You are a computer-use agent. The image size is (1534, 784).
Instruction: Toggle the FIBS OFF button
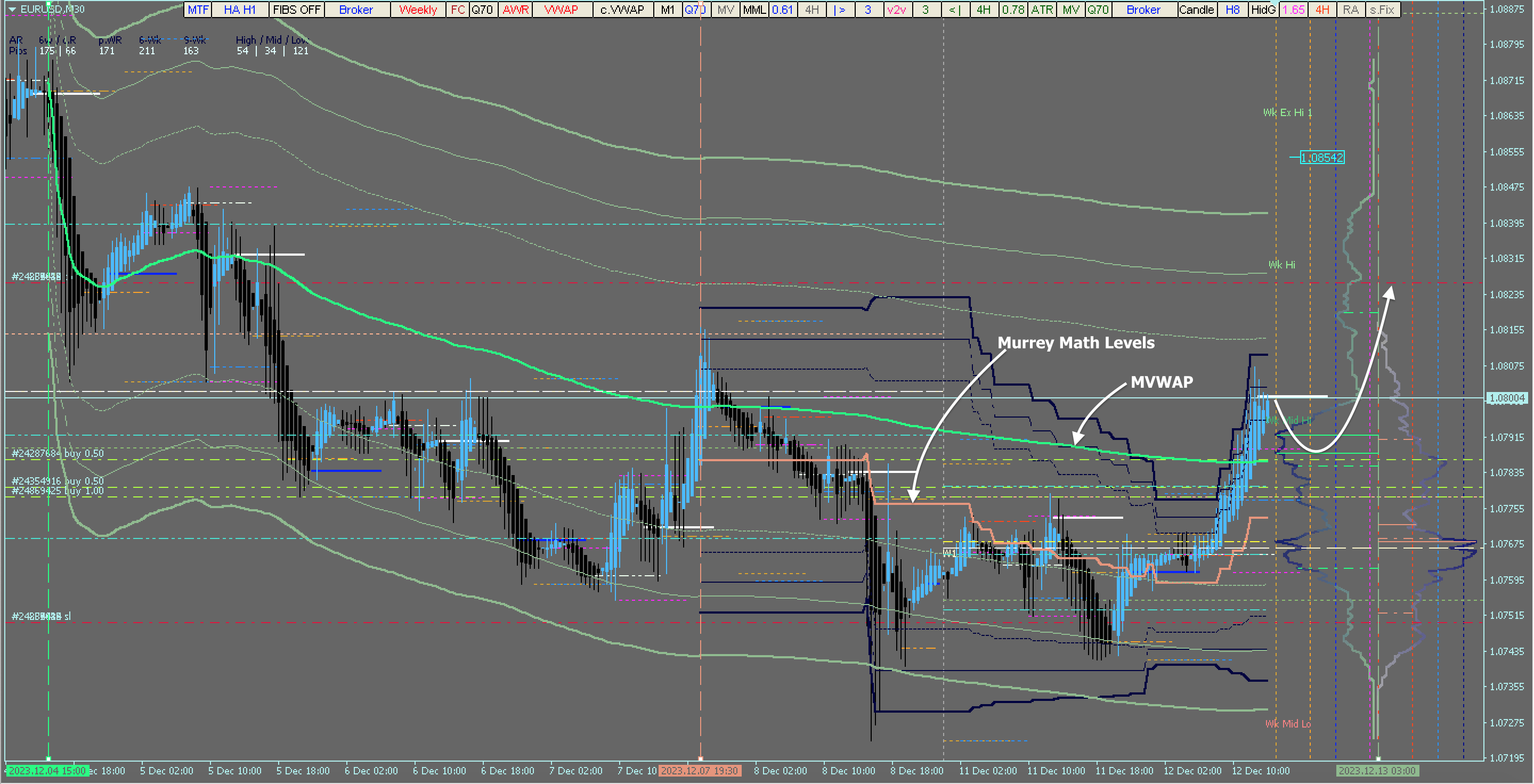[297, 10]
